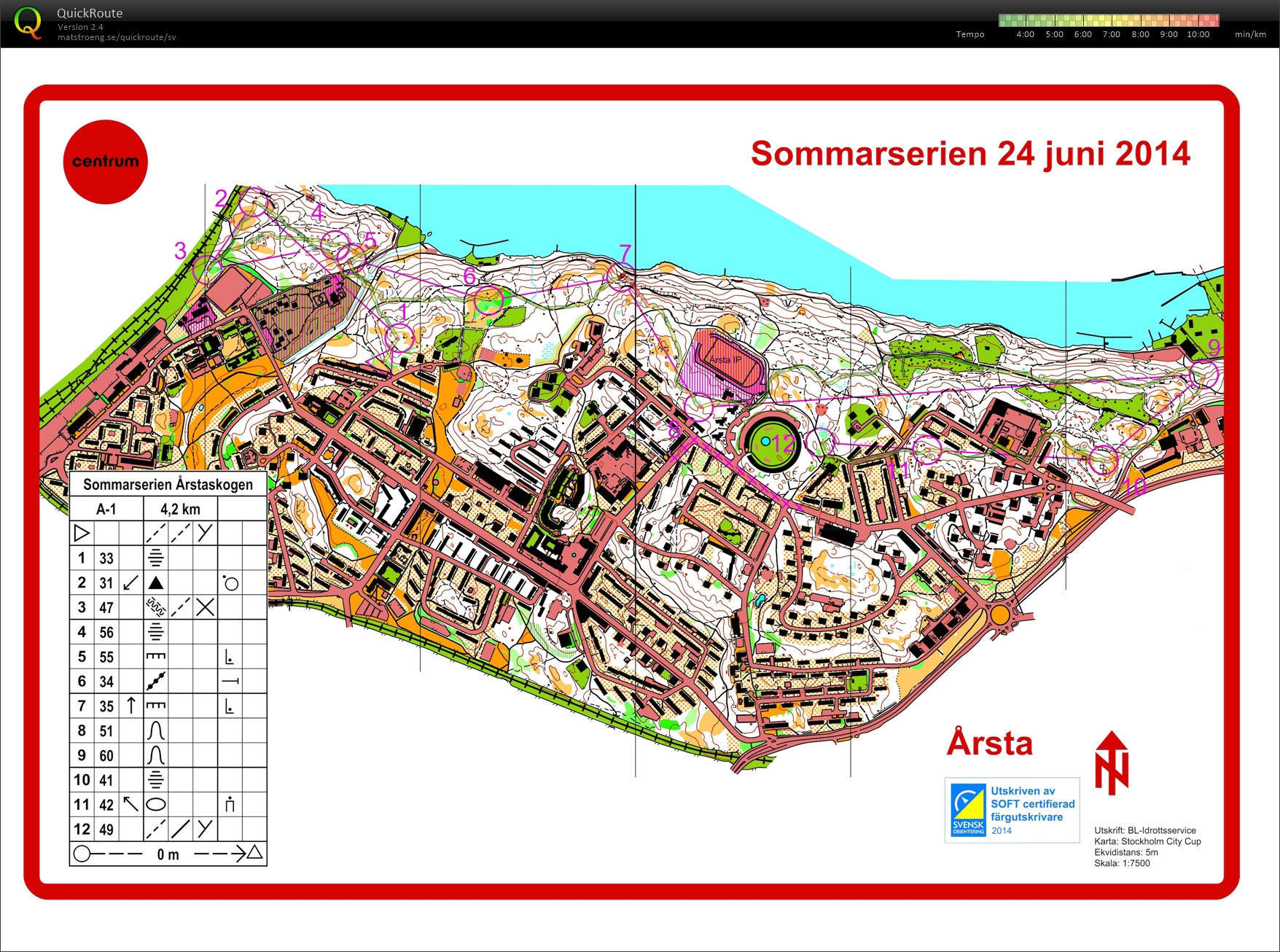Click the SOFT certifierad färgutskrivare text

click(1032, 810)
